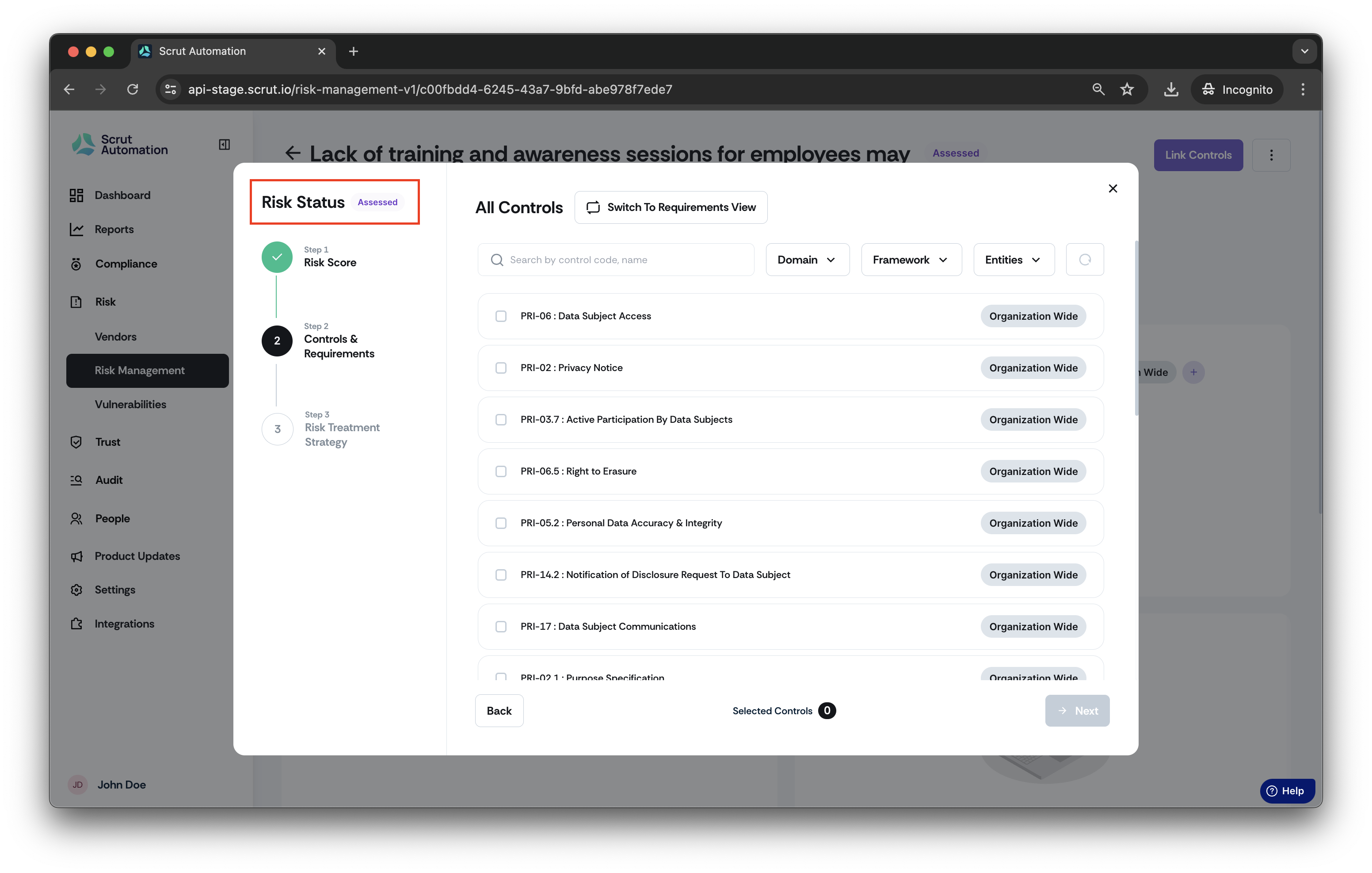
Task: Click the back arrow beside risk title
Action: coord(293,153)
